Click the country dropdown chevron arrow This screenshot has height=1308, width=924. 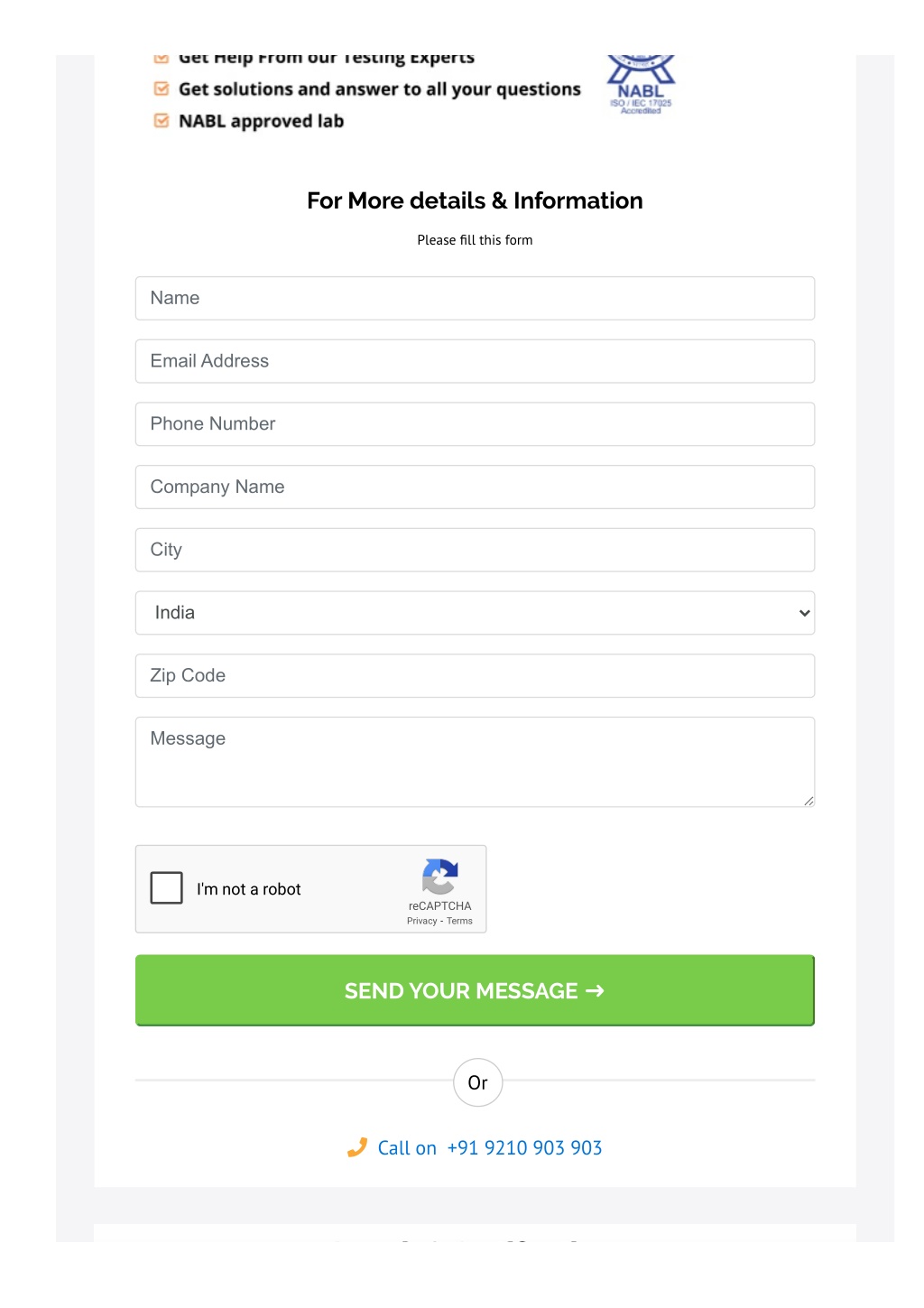pos(804,613)
